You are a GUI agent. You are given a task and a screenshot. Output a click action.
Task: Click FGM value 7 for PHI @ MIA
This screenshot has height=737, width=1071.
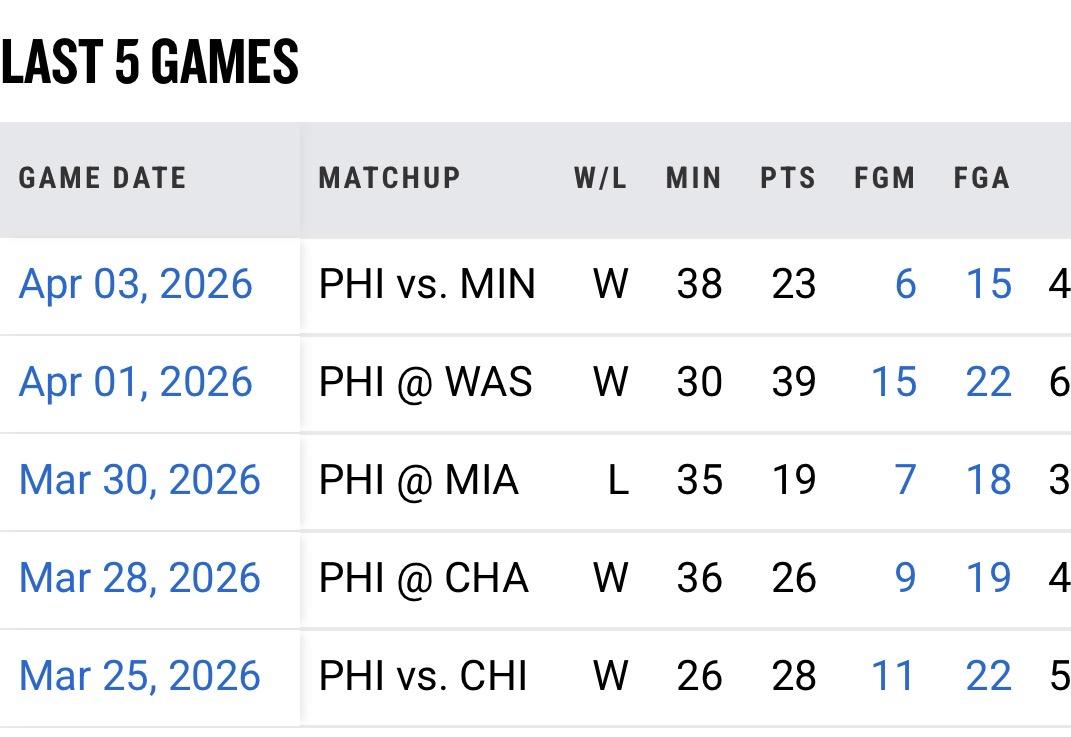[x=905, y=481]
